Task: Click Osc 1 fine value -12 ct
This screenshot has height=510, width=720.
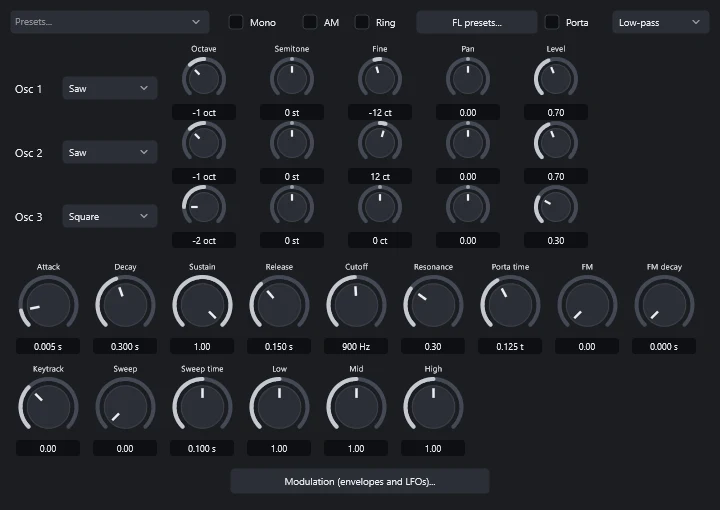Action: [380, 112]
